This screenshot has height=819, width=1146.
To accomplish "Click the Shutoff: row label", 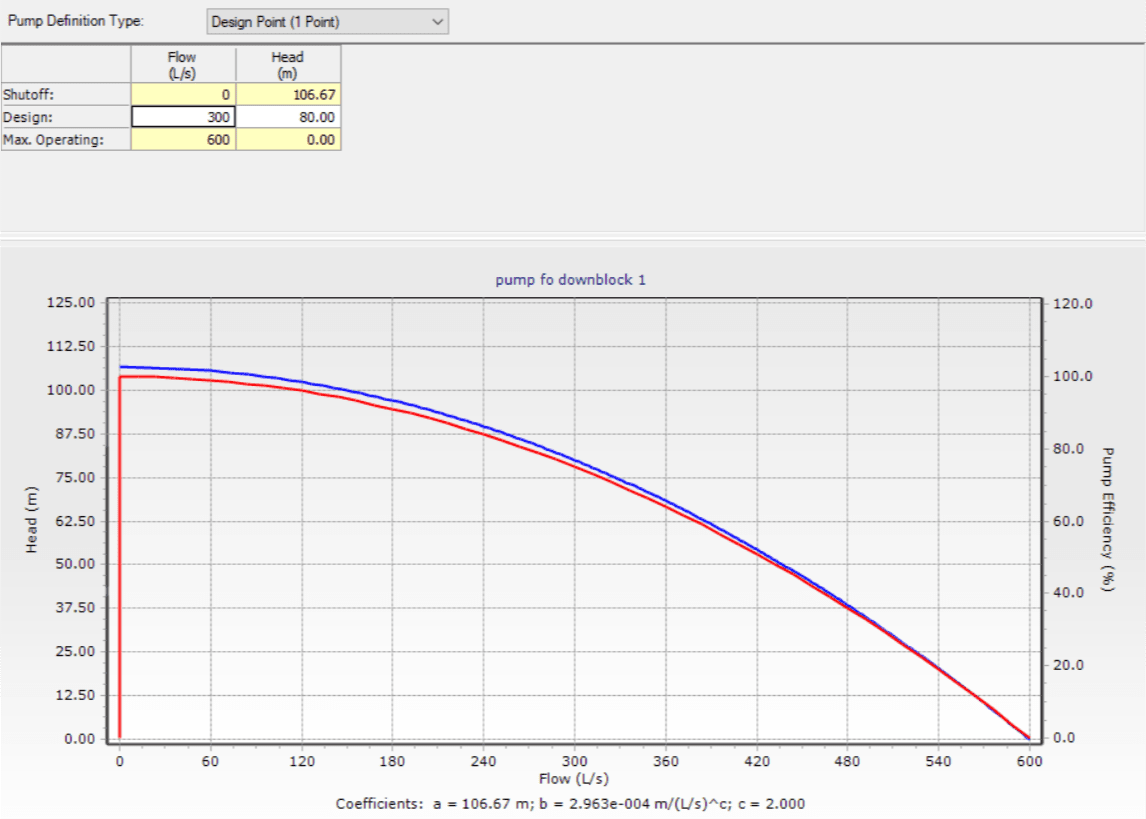I will tap(66, 94).
